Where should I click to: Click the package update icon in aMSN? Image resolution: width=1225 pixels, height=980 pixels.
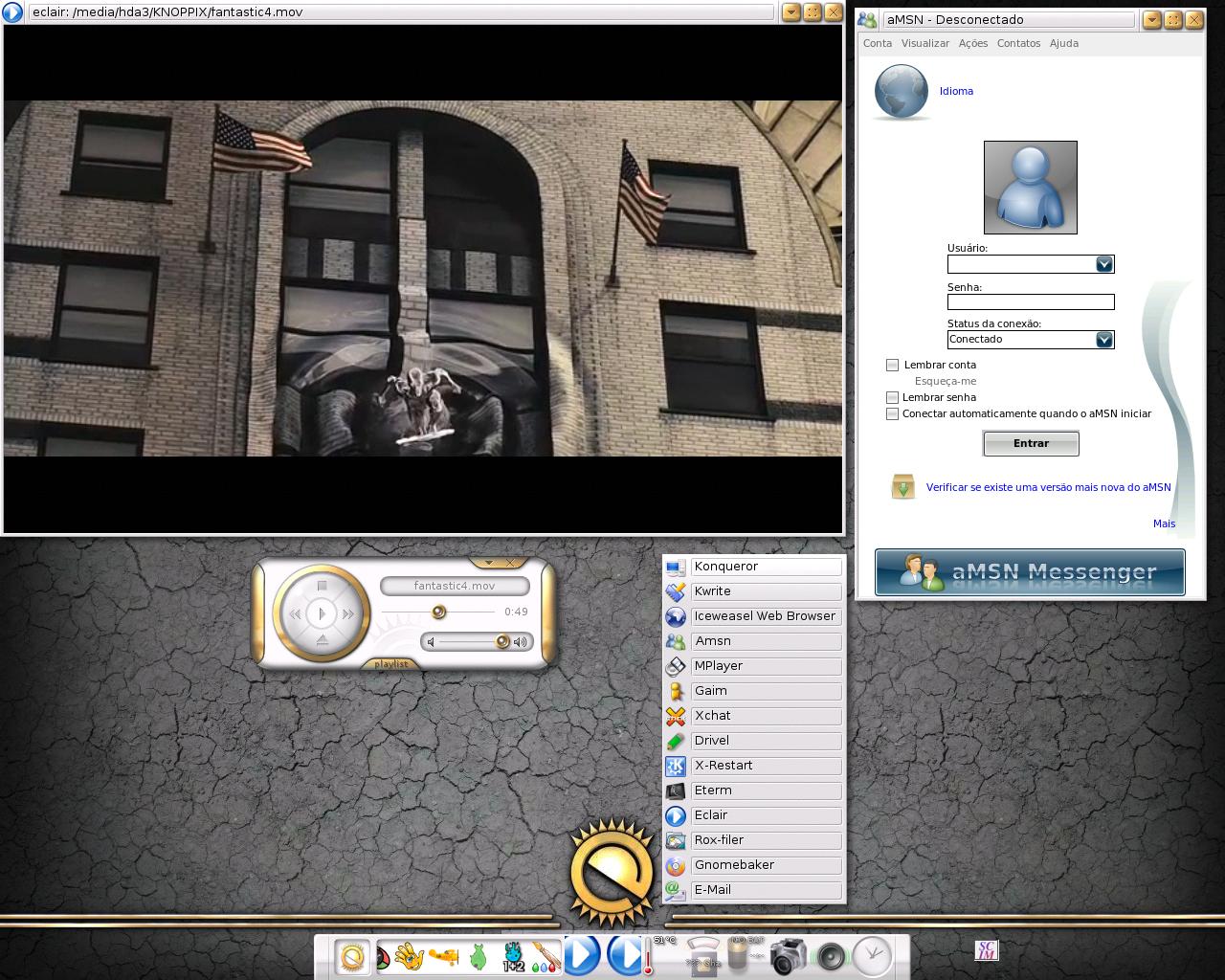[902, 486]
